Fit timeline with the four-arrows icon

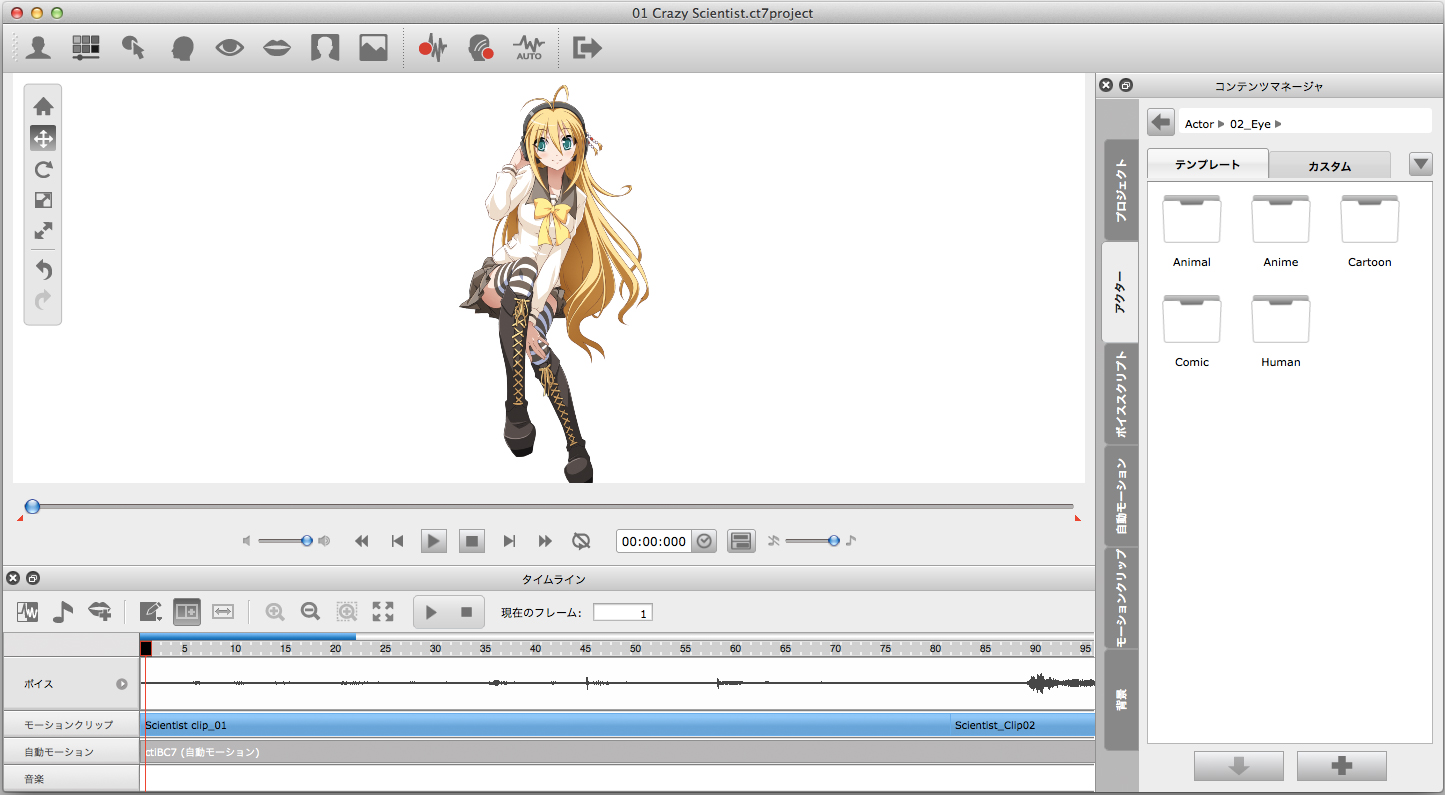click(x=383, y=611)
